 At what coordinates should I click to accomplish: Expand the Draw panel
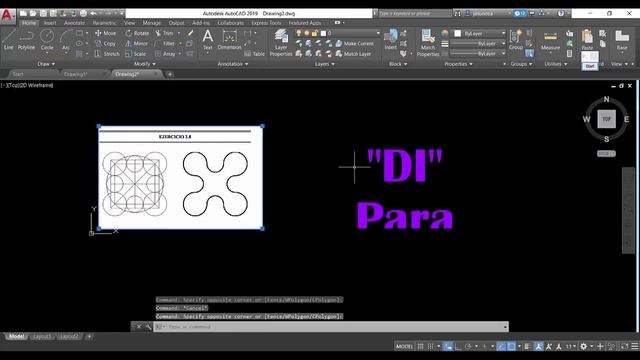tap(46, 64)
